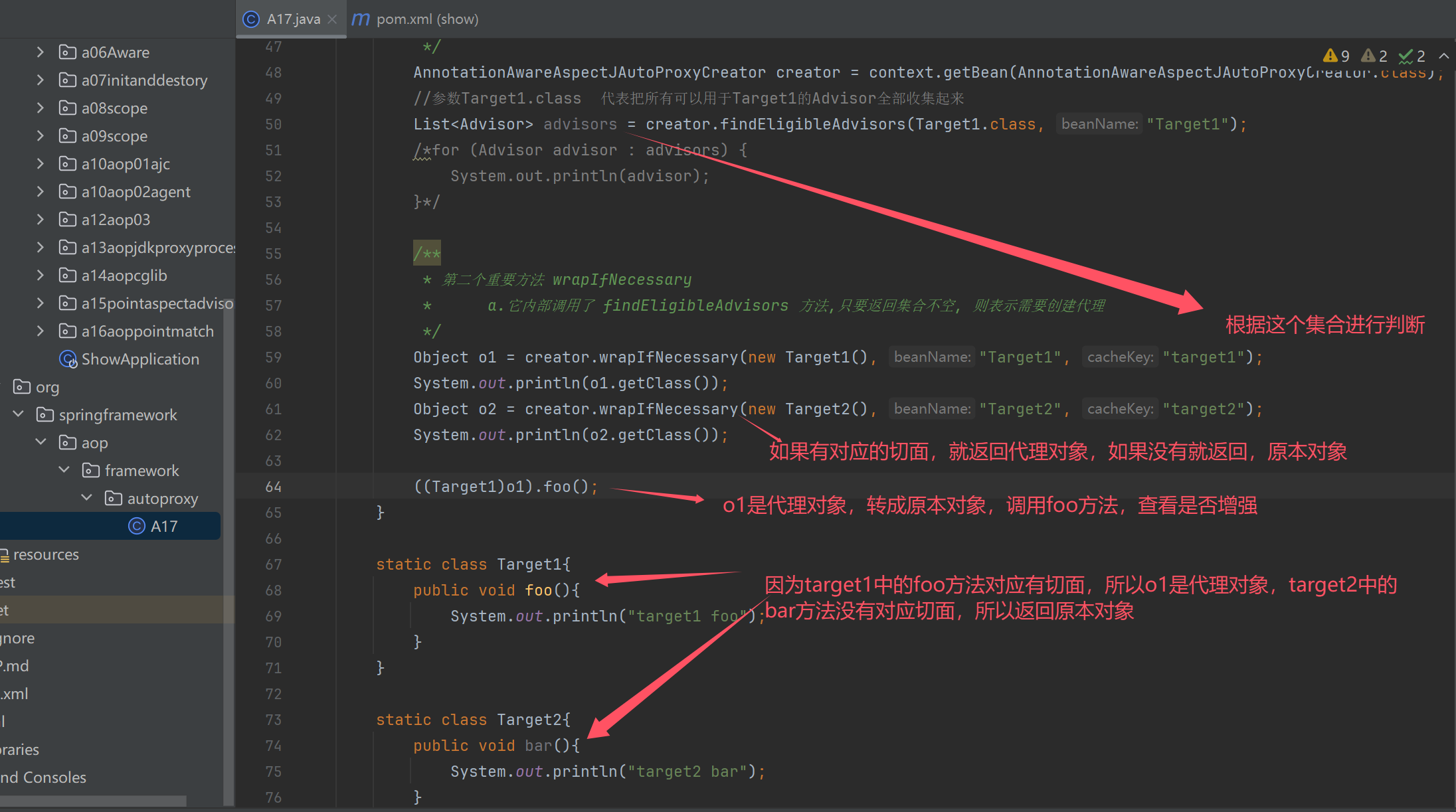Screen dimensions: 1456x812
Task: Close the A17.java tab
Action: coord(333,19)
